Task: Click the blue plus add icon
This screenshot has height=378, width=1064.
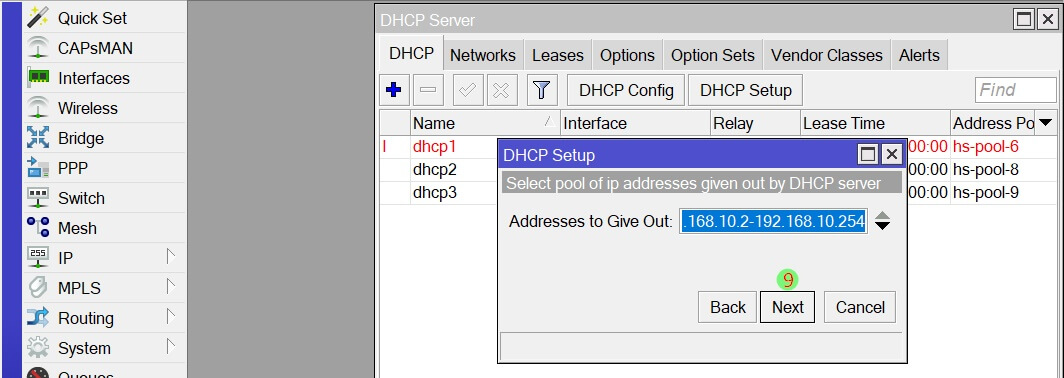Action: [x=394, y=90]
